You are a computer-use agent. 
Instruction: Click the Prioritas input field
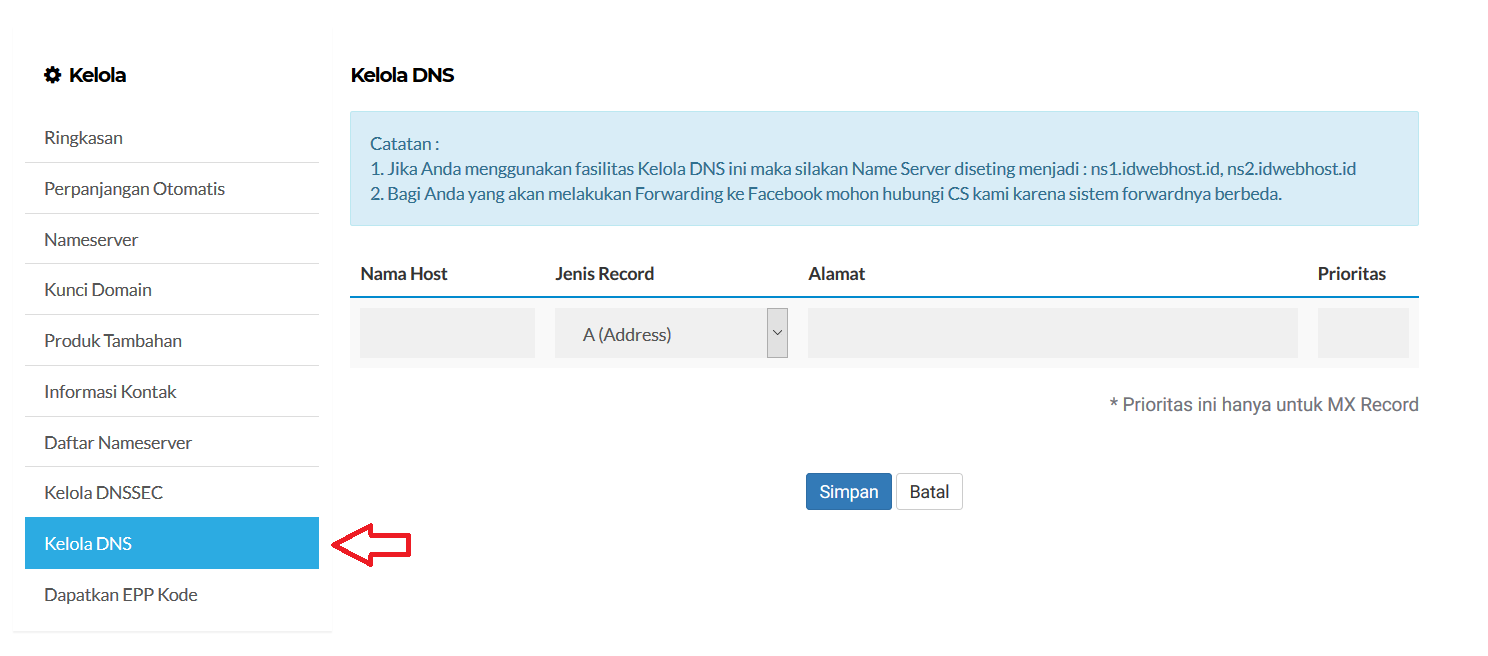point(1363,332)
